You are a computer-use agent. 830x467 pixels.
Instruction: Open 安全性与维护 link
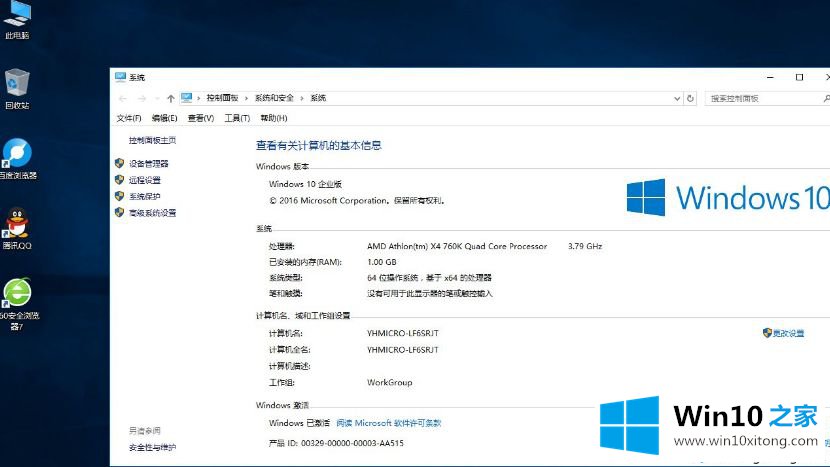[152, 447]
